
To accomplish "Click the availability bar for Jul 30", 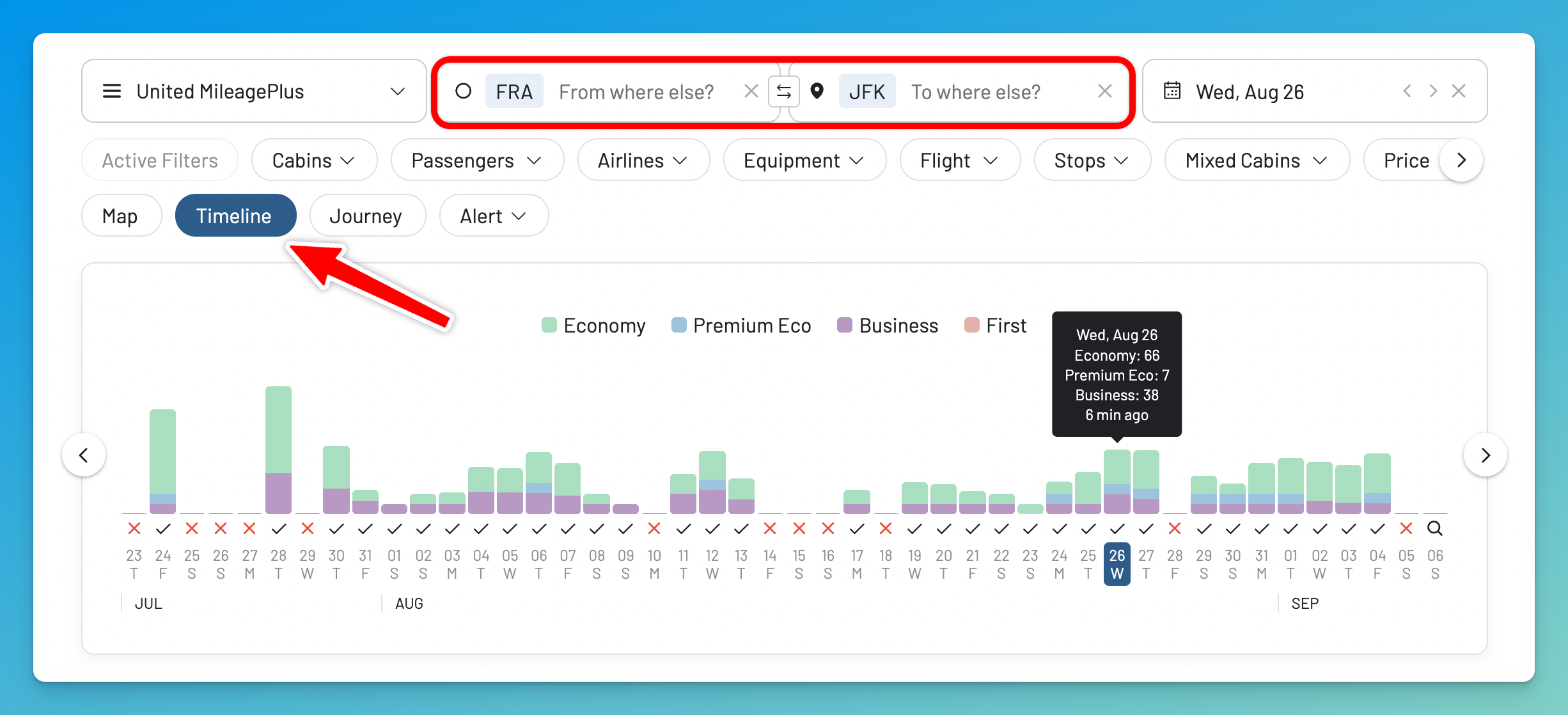I will point(336,480).
